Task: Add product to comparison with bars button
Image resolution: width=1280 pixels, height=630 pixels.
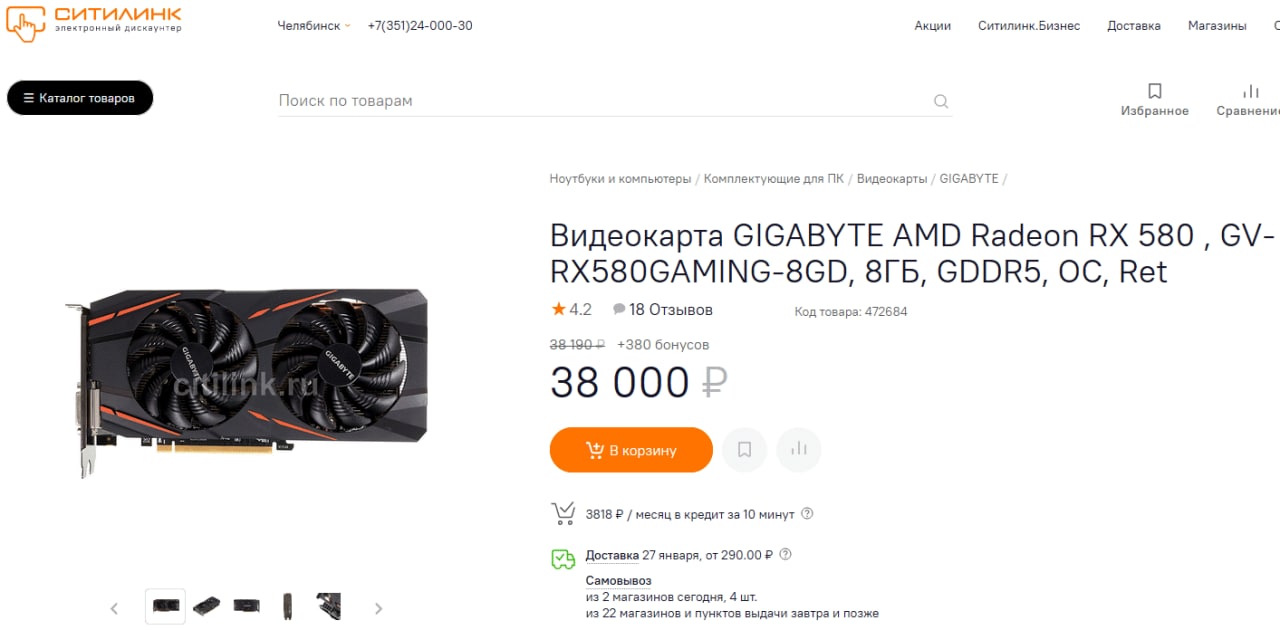Action: [x=798, y=450]
